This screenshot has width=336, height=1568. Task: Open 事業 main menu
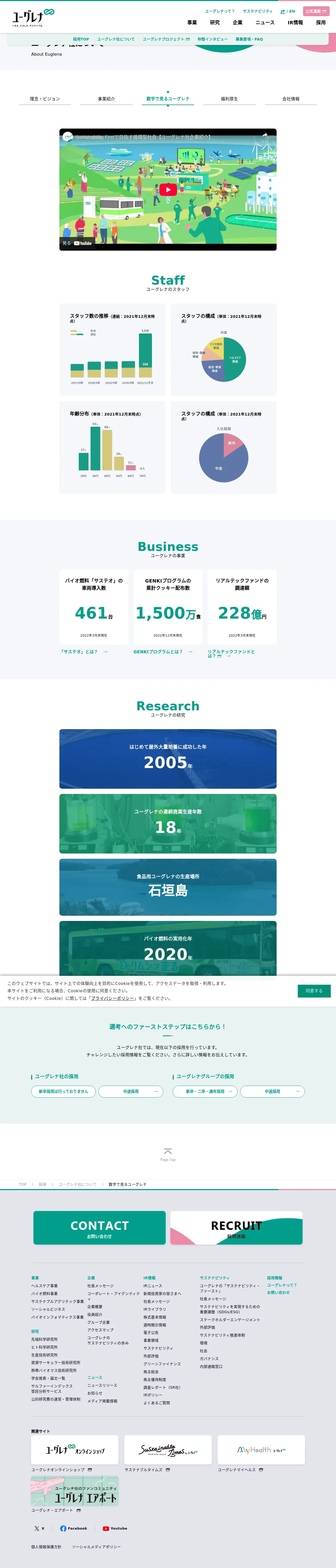click(192, 22)
